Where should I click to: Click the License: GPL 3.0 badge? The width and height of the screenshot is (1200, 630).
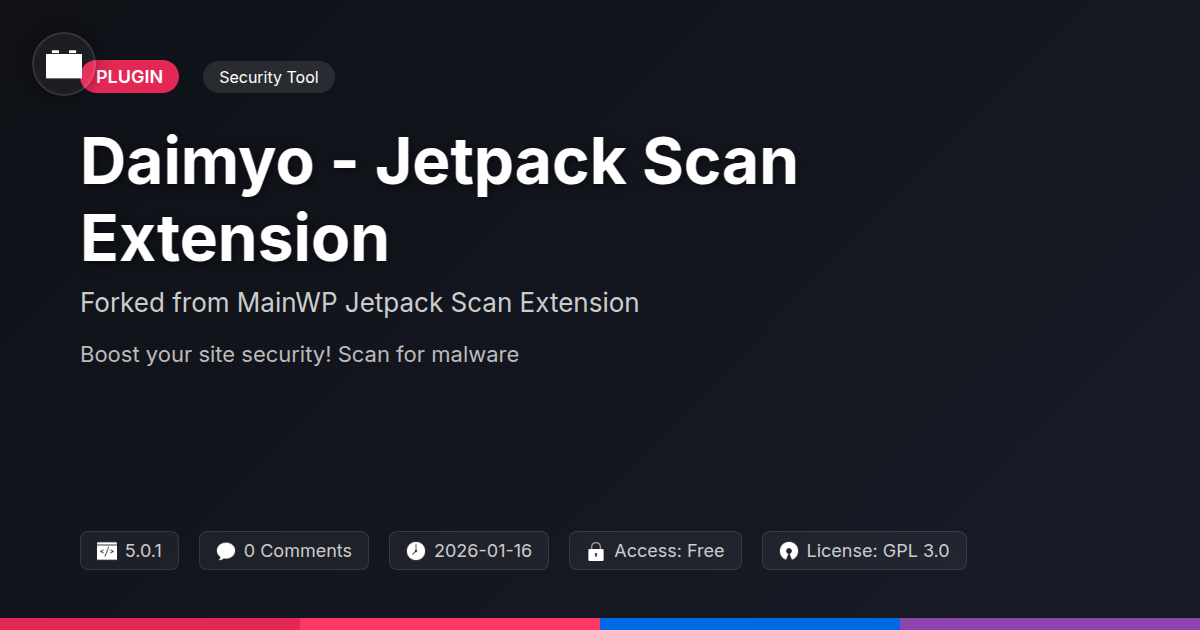pyautogui.click(x=864, y=551)
